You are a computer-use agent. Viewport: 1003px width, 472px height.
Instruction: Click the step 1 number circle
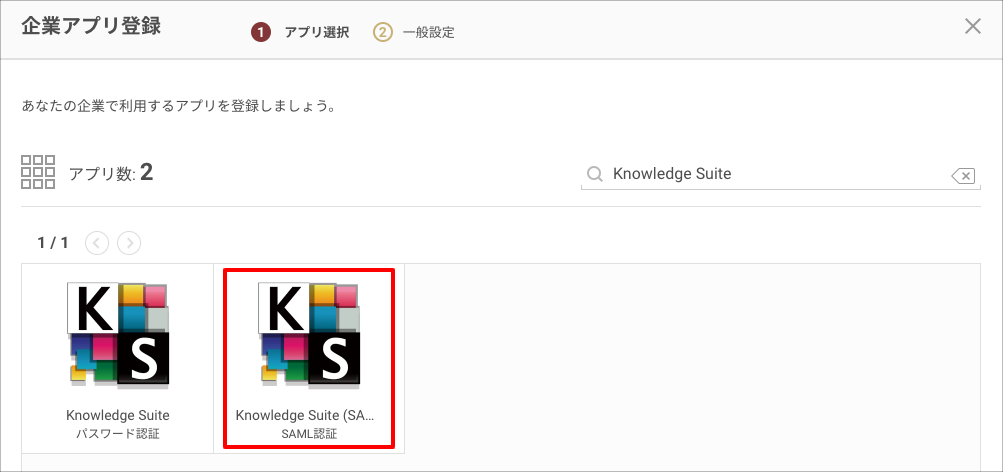click(261, 32)
